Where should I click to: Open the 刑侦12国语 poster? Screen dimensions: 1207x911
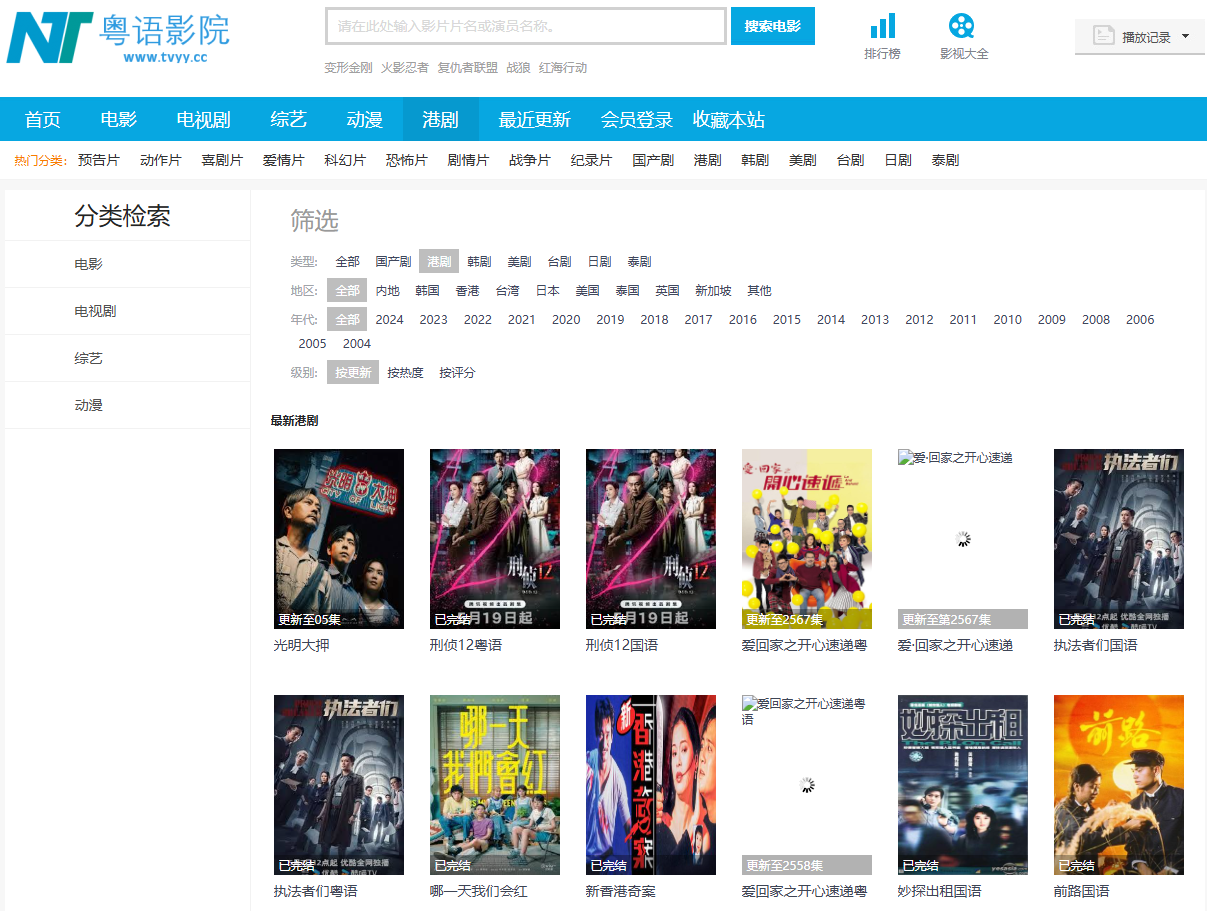pos(651,539)
